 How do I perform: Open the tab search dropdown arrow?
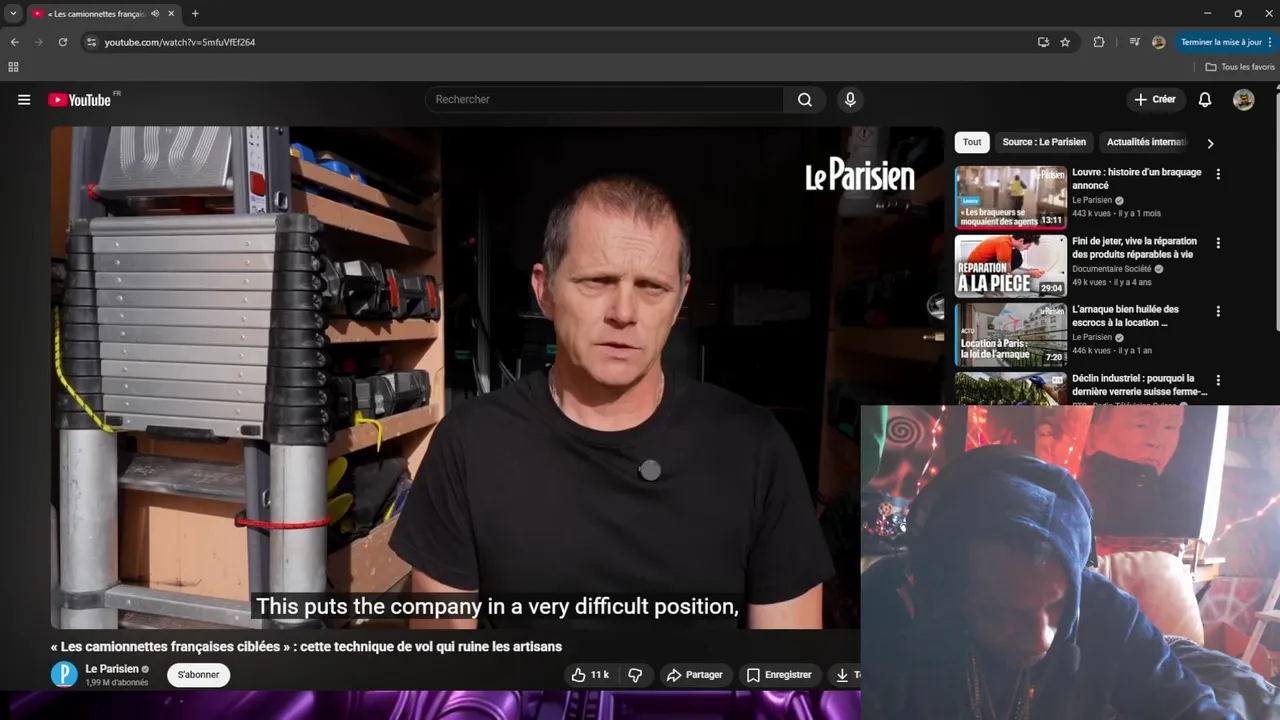(x=13, y=14)
